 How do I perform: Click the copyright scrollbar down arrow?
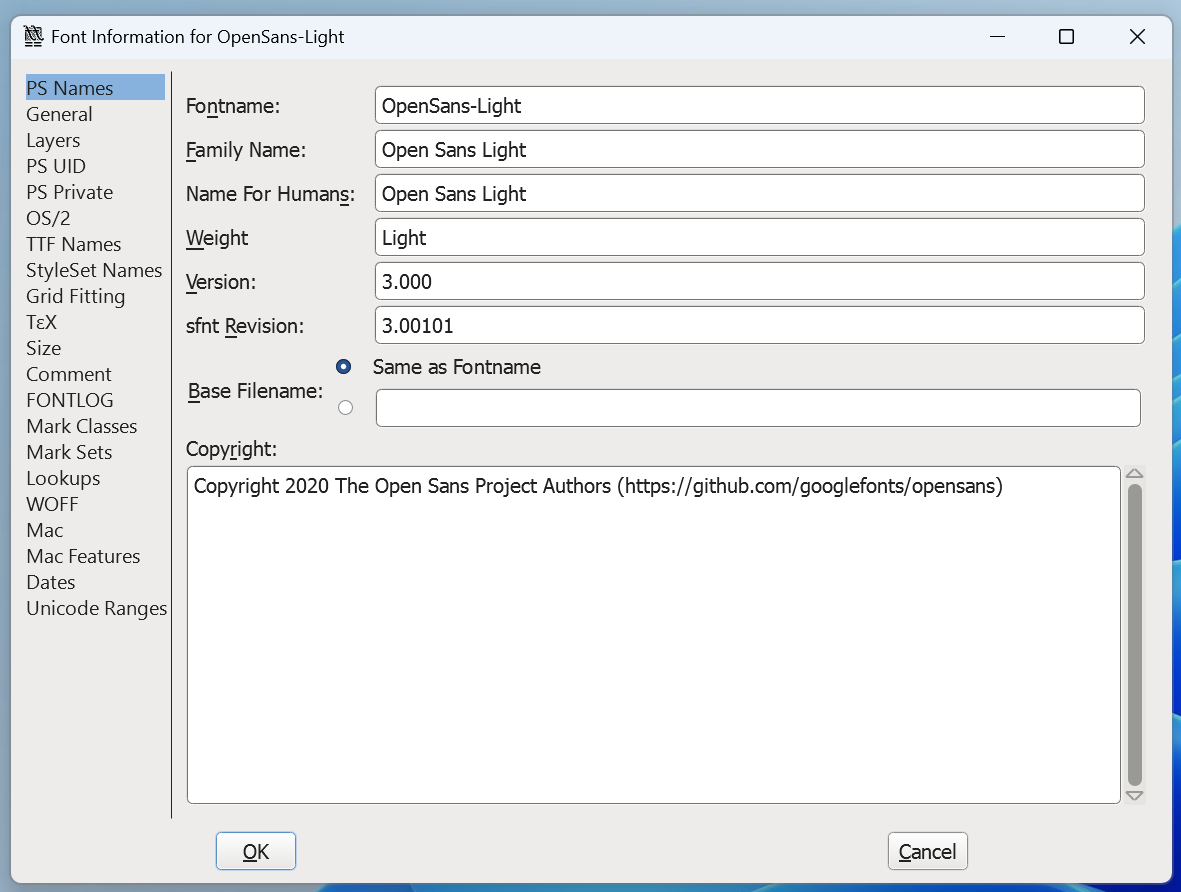[x=1134, y=795]
